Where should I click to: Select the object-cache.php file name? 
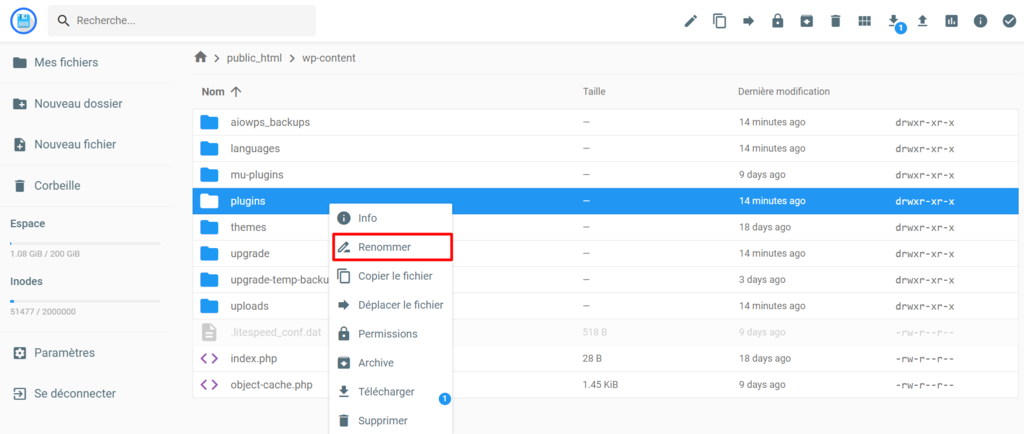pos(272,384)
